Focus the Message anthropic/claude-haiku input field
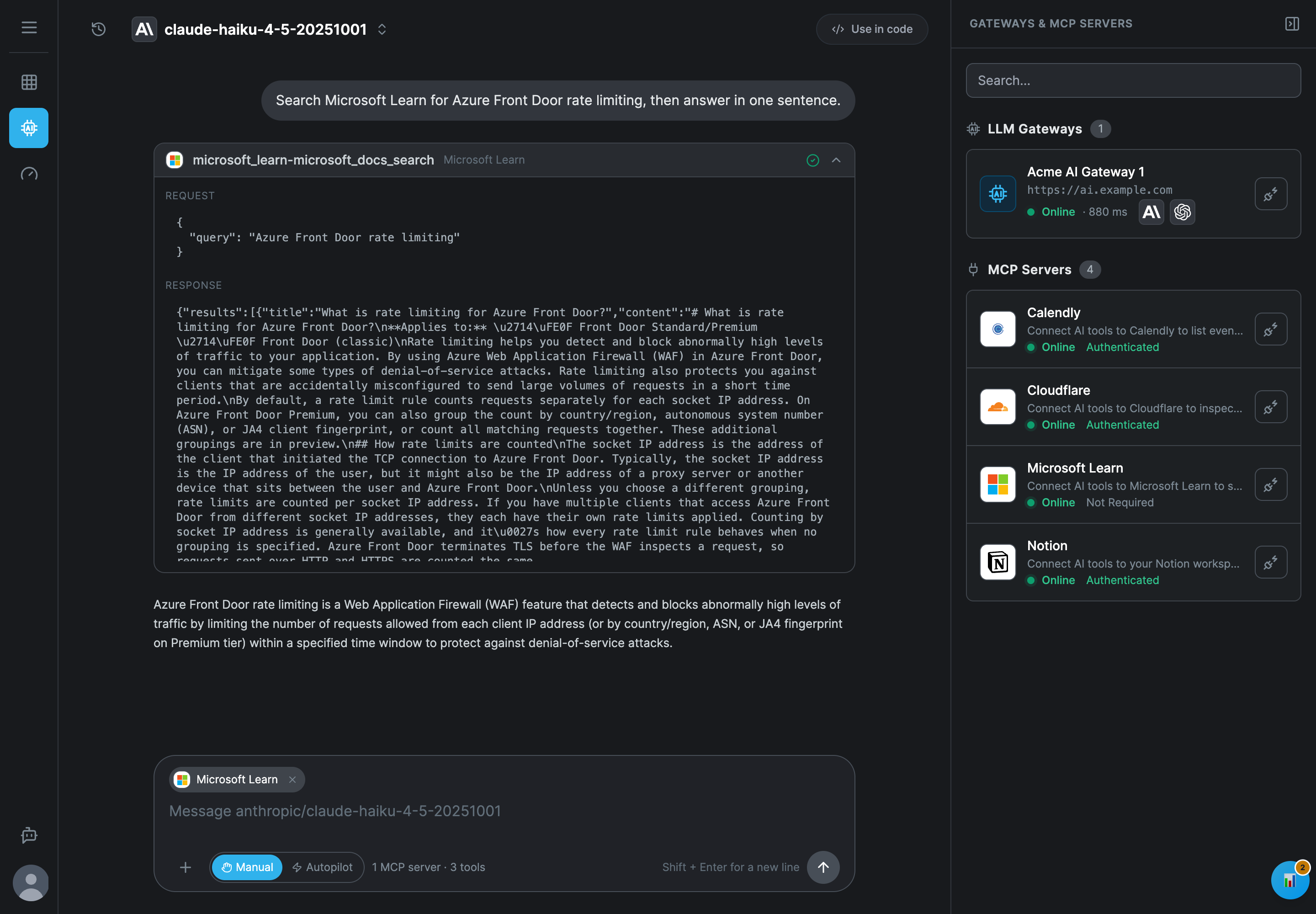The height and width of the screenshot is (914, 1316). [x=504, y=811]
